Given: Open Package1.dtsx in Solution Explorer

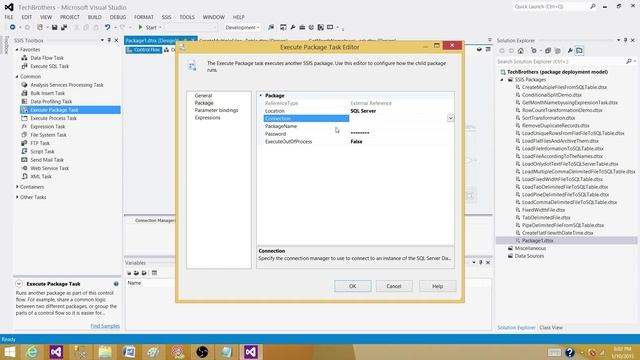Looking at the screenshot, I should click(x=537, y=240).
